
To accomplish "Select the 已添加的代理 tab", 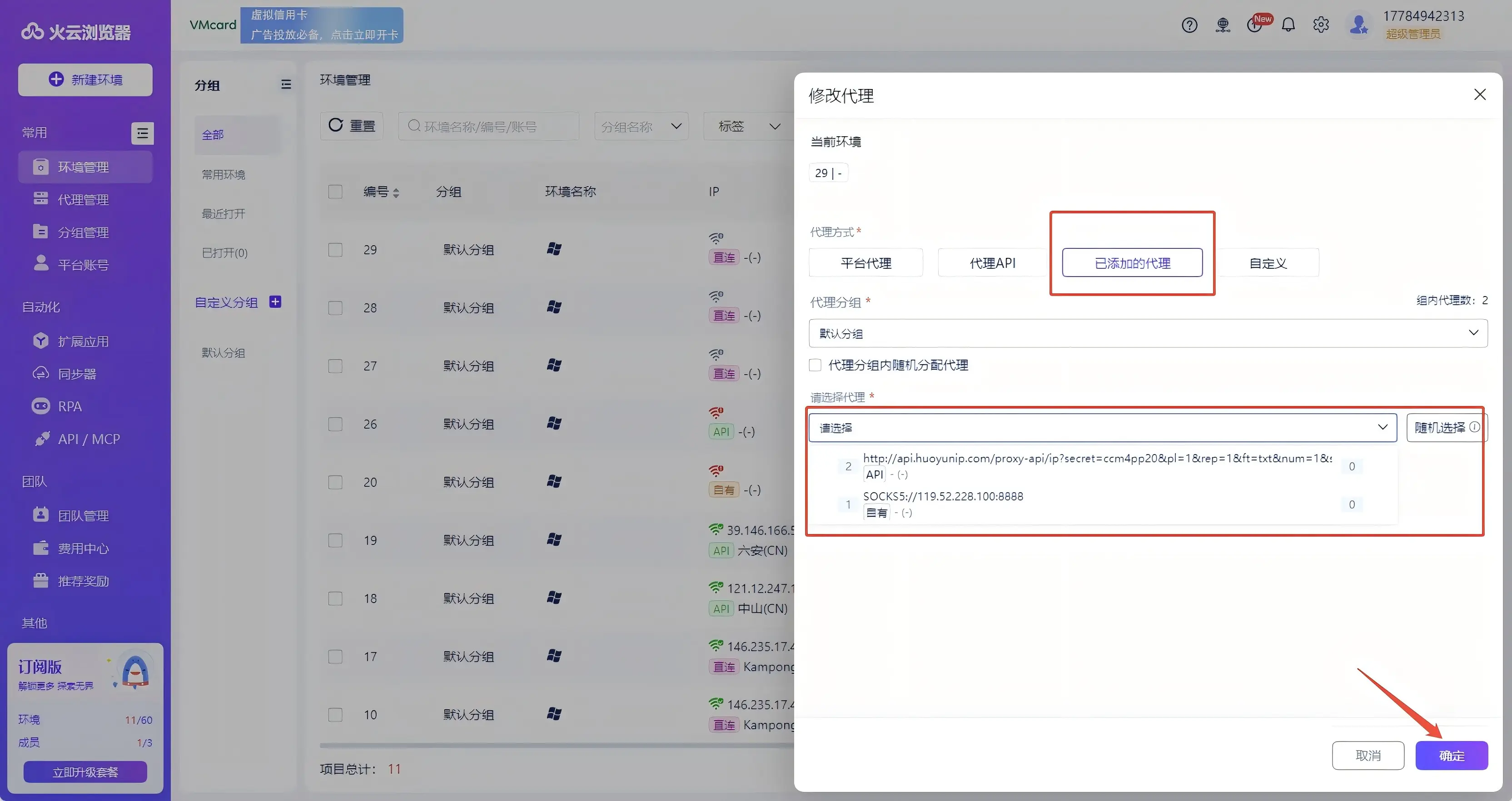I will point(1132,263).
